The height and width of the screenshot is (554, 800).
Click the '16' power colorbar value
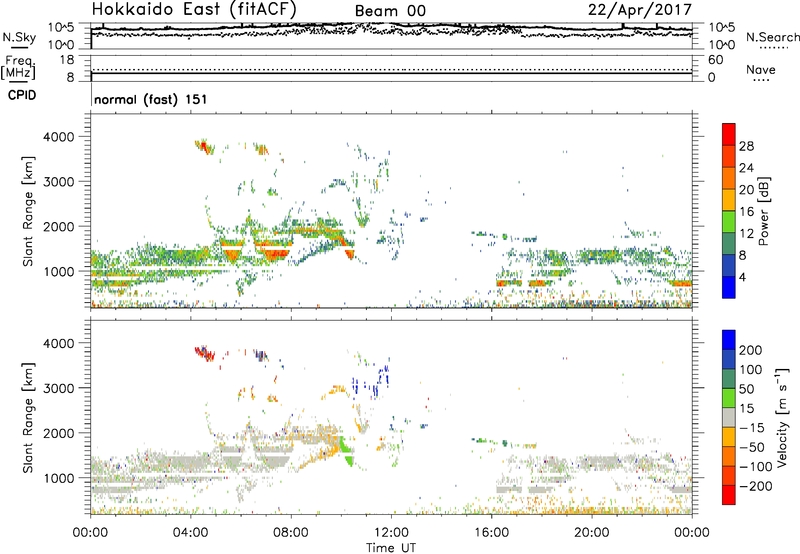click(746, 212)
